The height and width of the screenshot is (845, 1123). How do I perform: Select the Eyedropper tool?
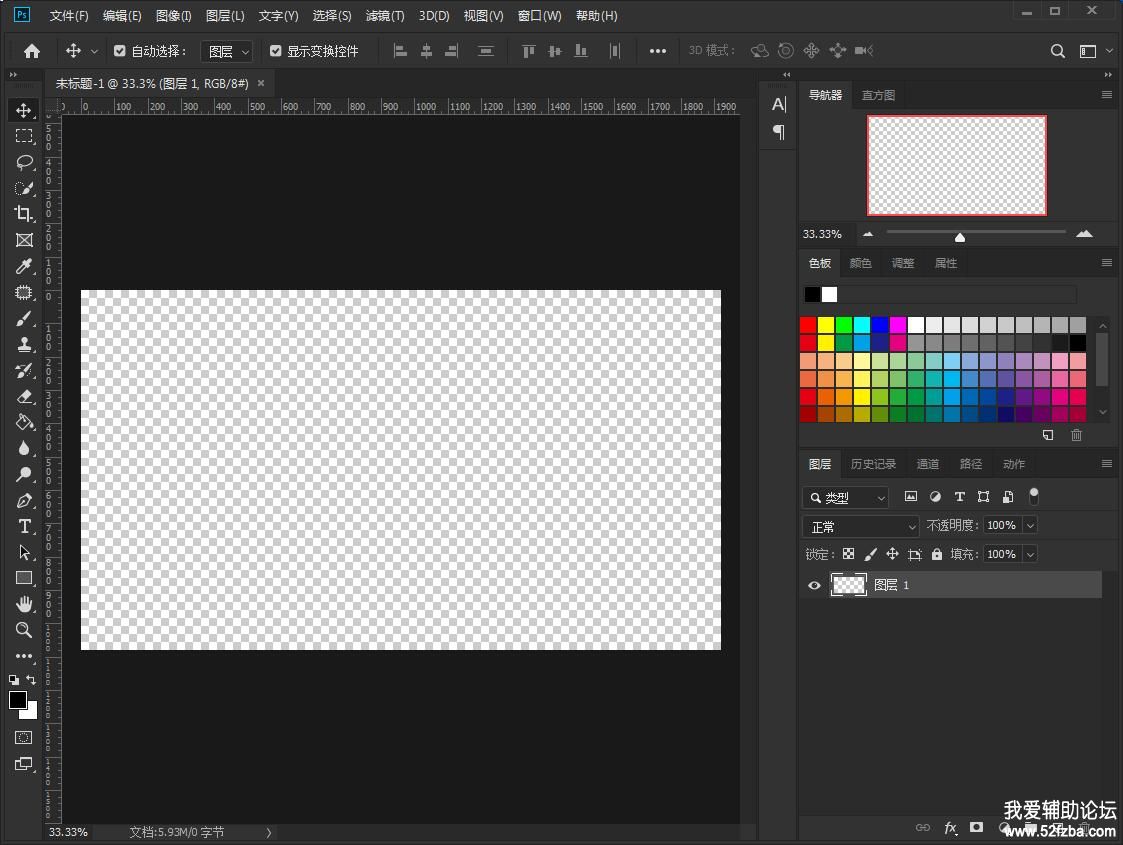pos(24,266)
